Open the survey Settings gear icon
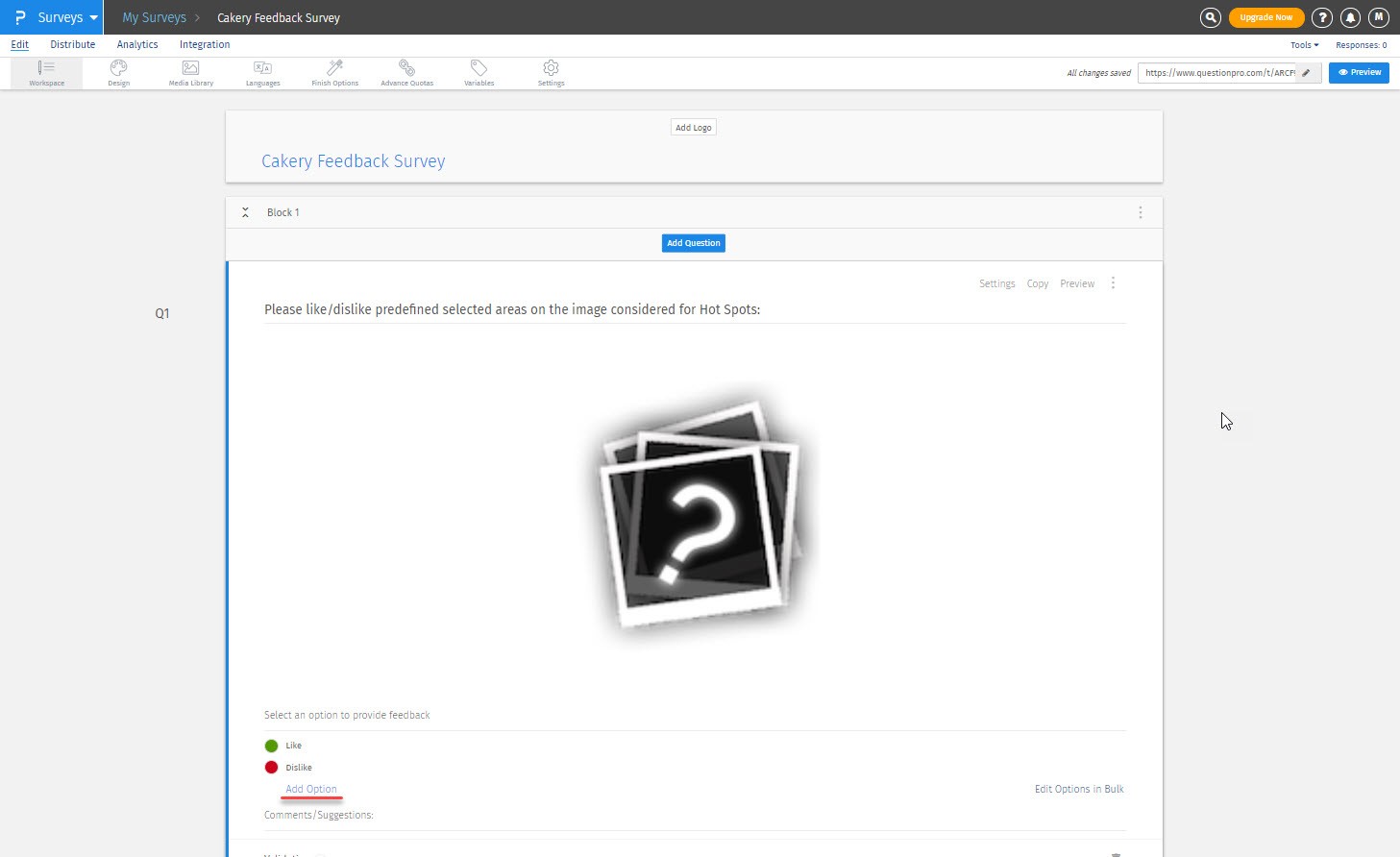Image resolution: width=1400 pixels, height=857 pixels. coord(551,73)
